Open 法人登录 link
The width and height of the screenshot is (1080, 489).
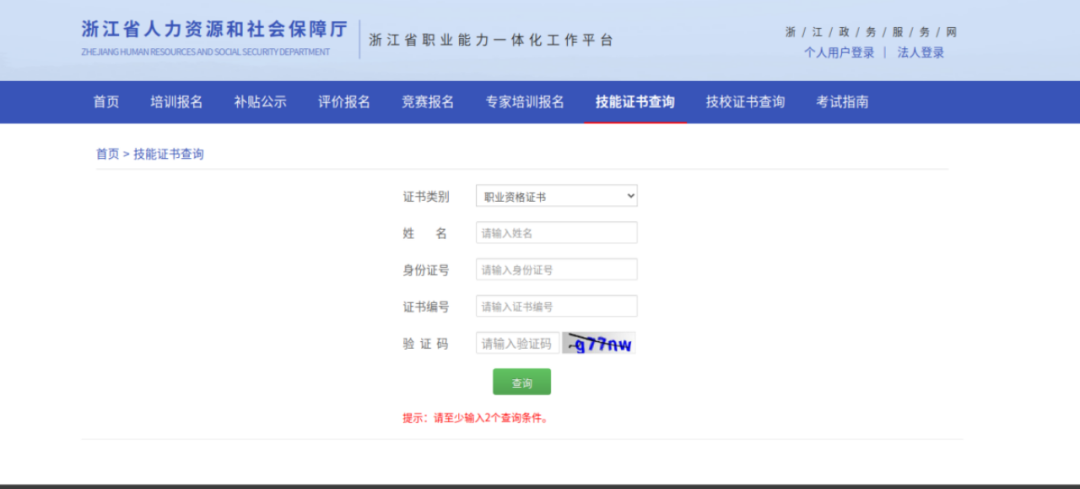pos(921,52)
